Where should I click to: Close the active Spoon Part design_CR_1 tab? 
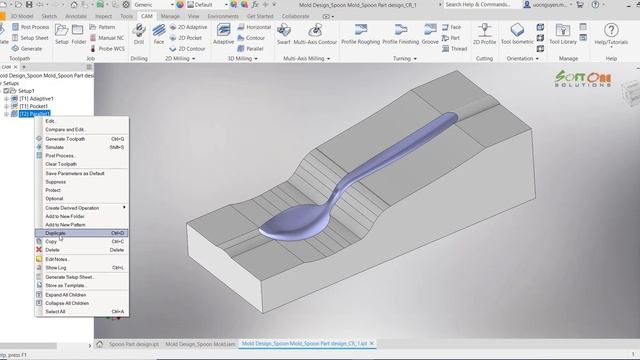coord(372,344)
